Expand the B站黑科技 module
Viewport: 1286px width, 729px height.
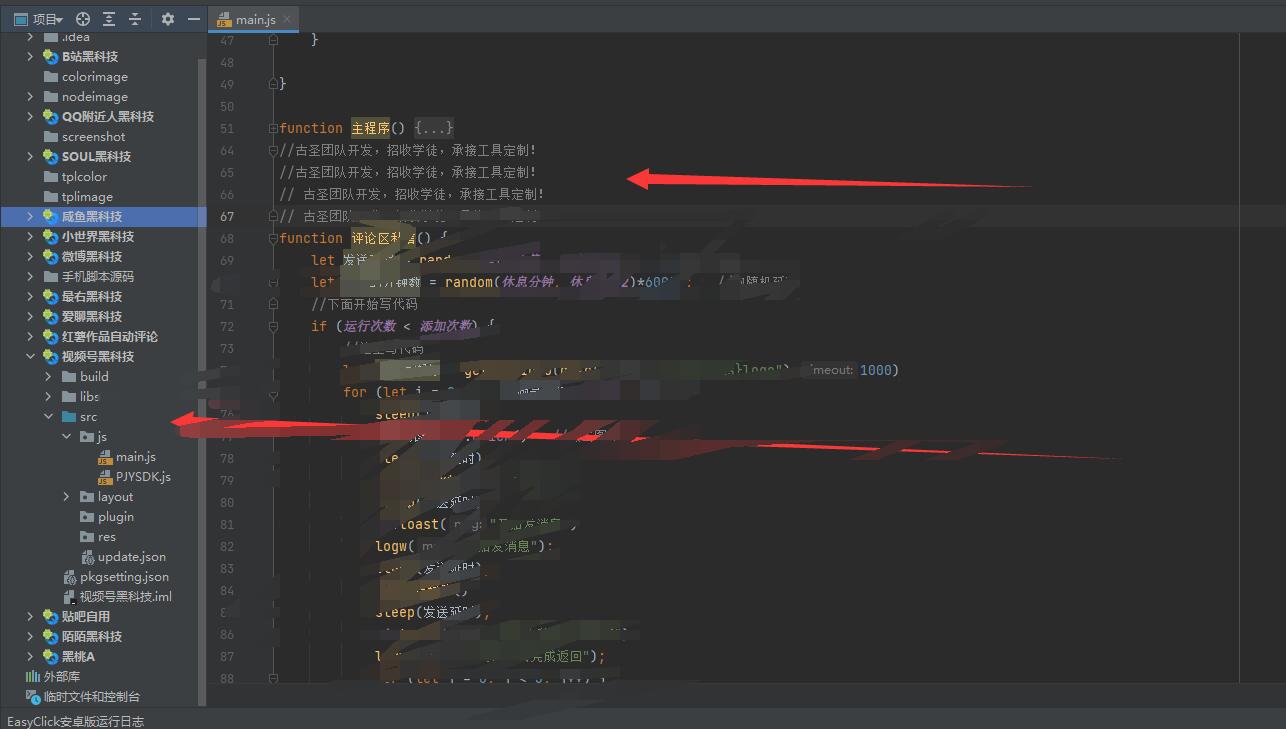pos(30,57)
